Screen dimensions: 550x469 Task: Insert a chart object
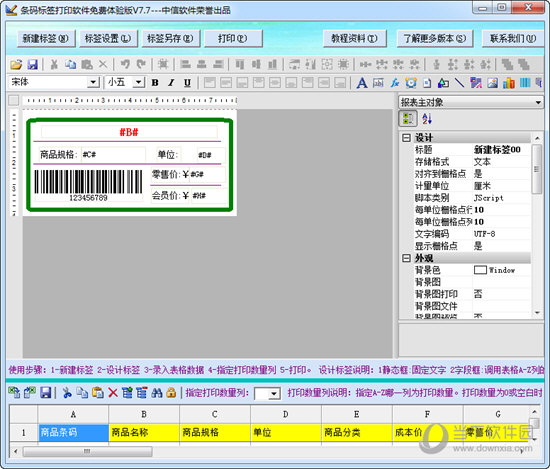(509, 83)
